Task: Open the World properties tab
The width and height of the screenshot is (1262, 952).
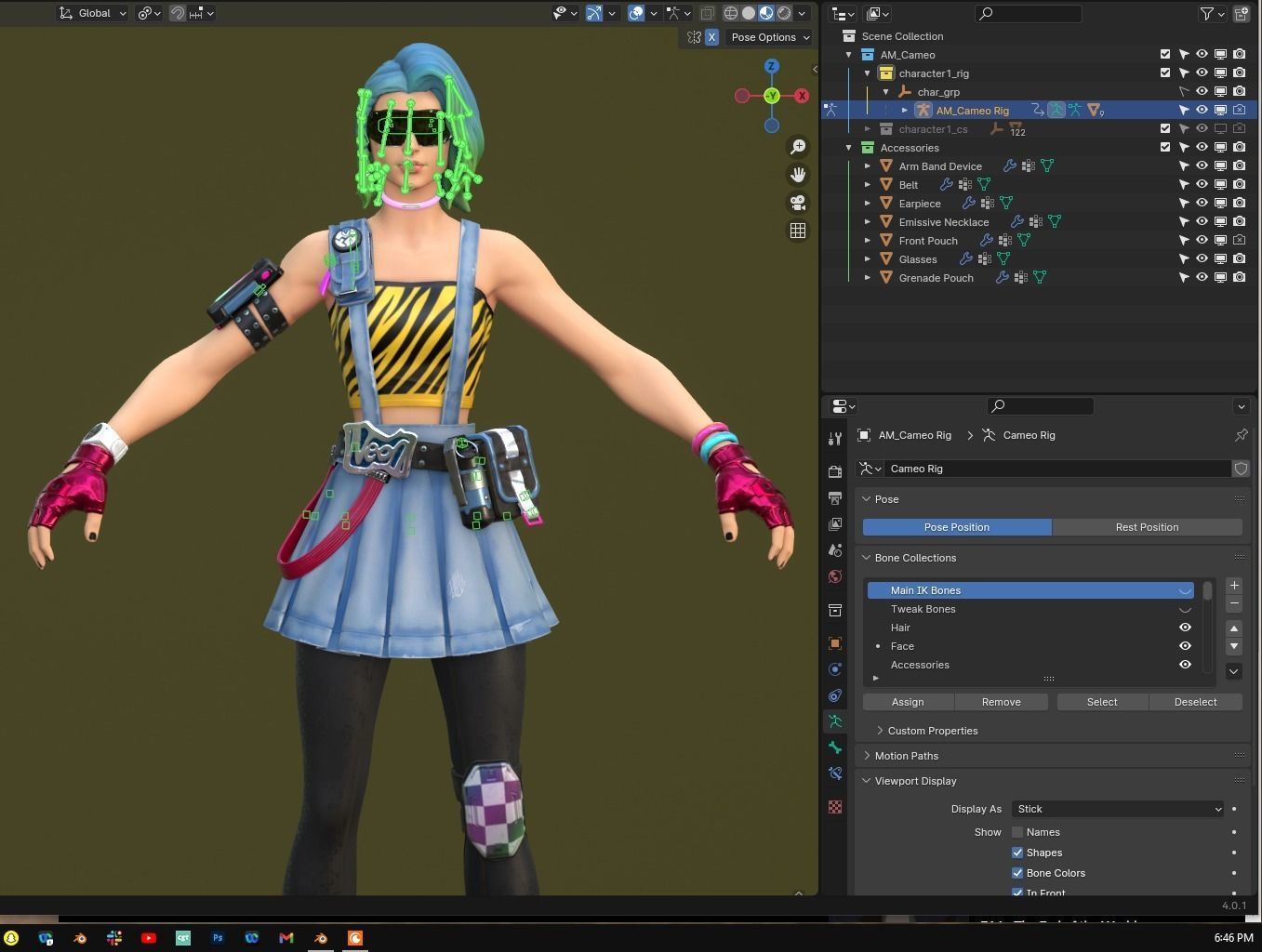Action: click(835, 575)
